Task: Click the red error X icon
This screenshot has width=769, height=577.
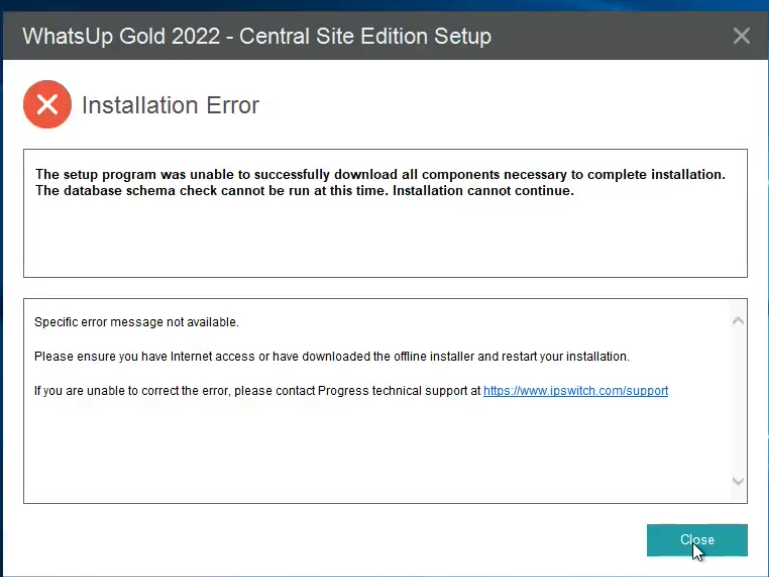Action: pyautogui.click(x=47, y=104)
